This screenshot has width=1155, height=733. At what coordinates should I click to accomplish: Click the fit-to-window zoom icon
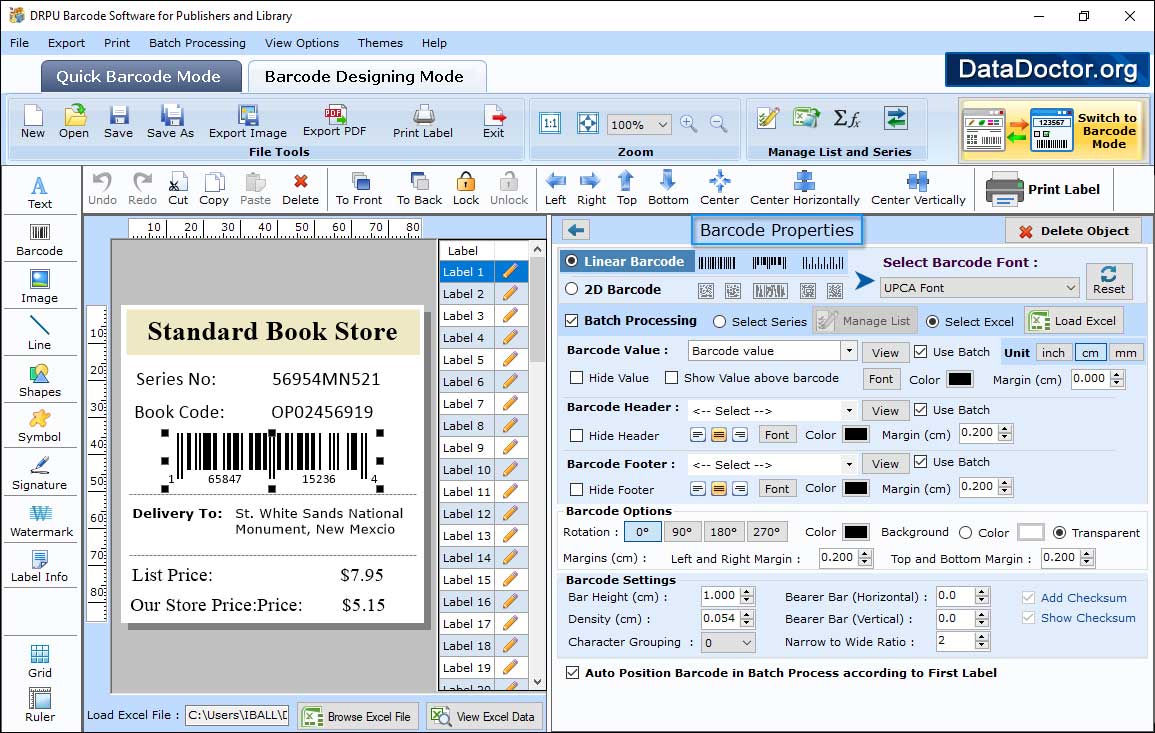[x=588, y=123]
